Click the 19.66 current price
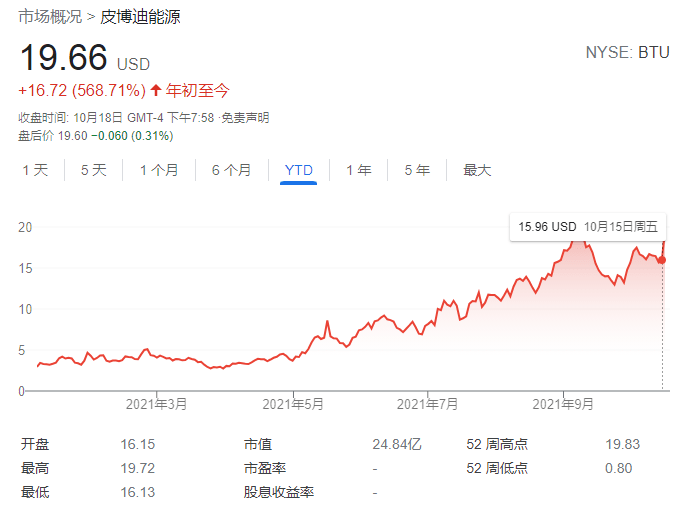This screenshot has height=512, width=690. (63, 57)
